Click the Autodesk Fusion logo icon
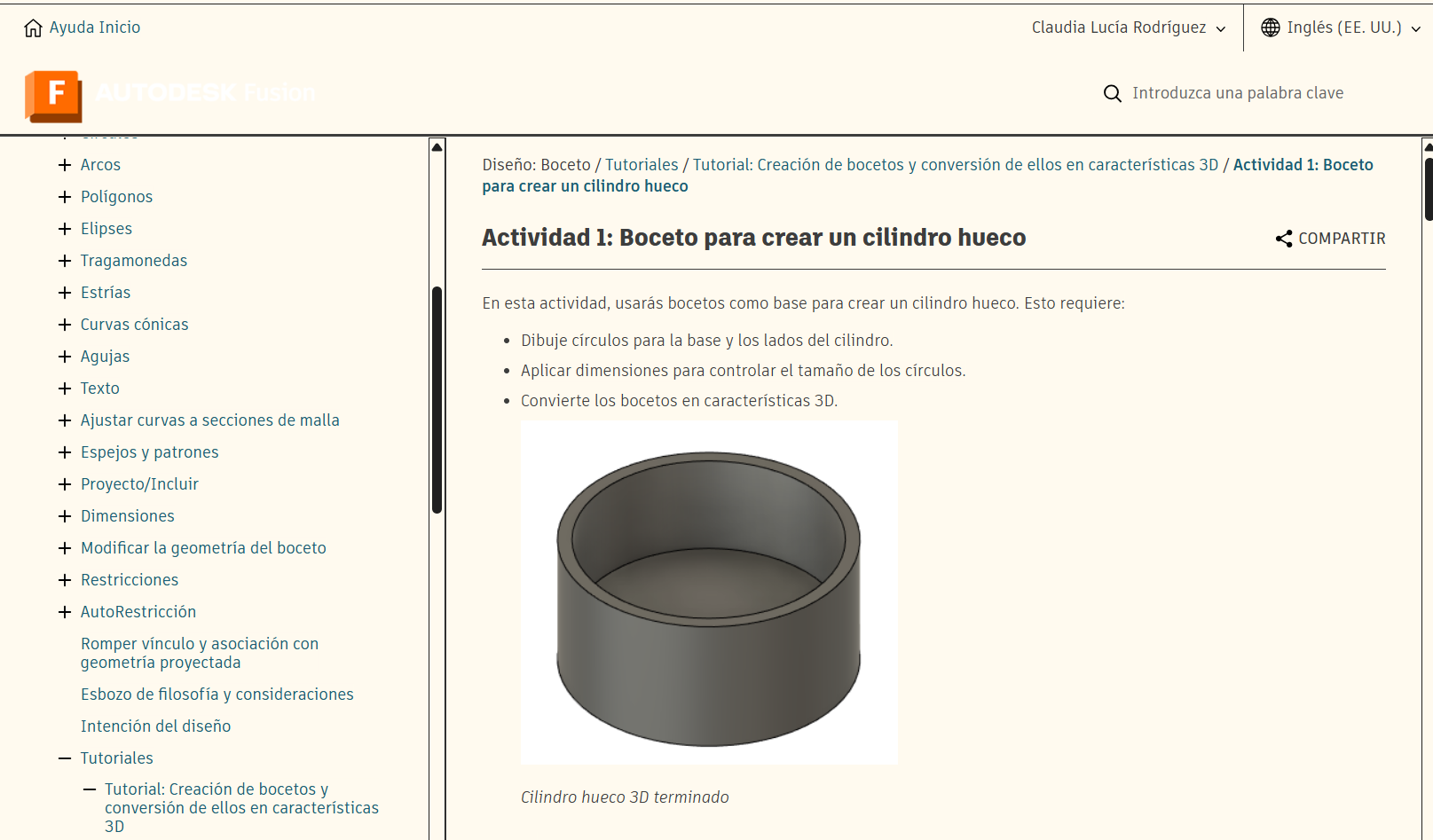 point(53,96)
